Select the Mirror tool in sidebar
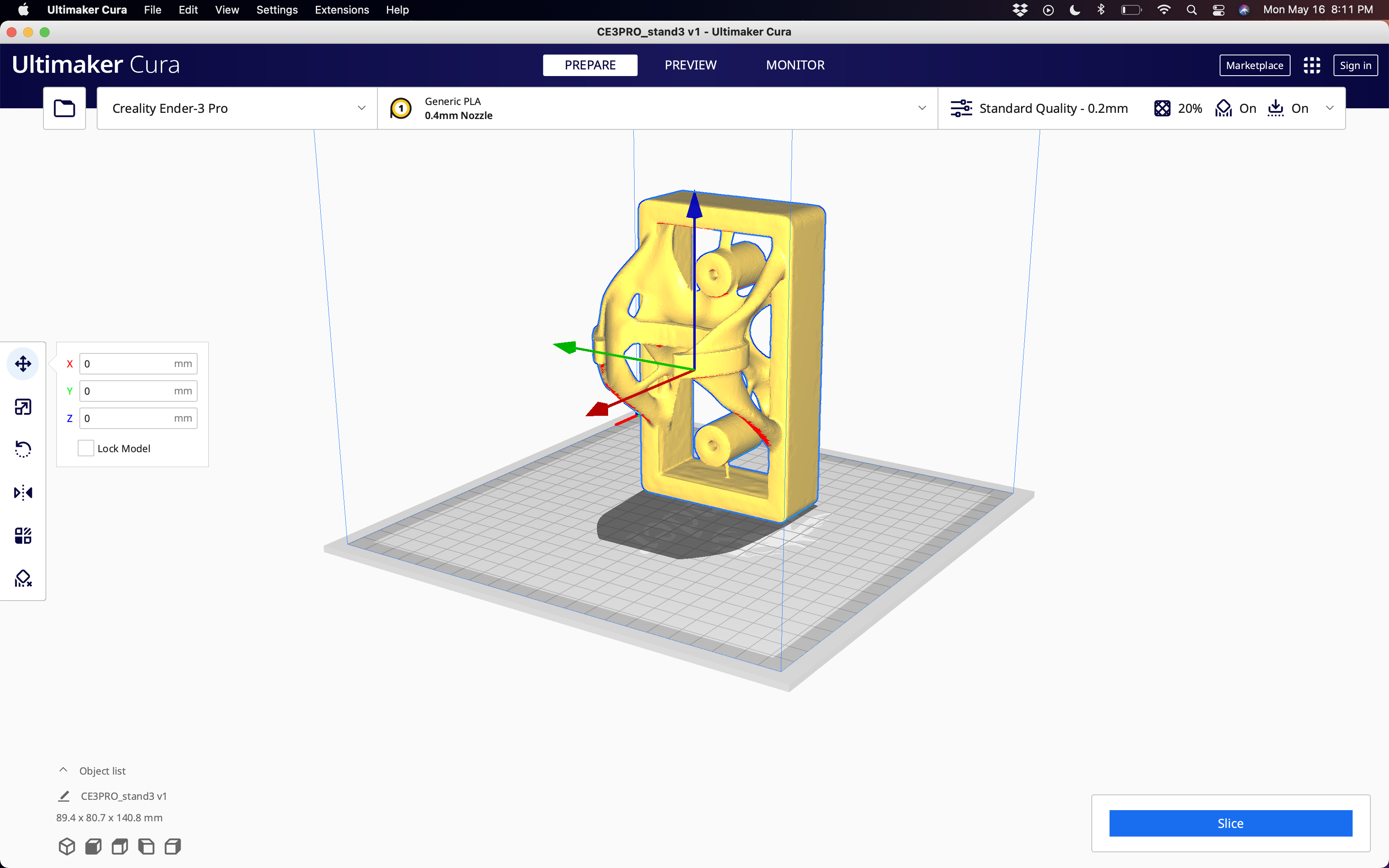 coord(23,492)
